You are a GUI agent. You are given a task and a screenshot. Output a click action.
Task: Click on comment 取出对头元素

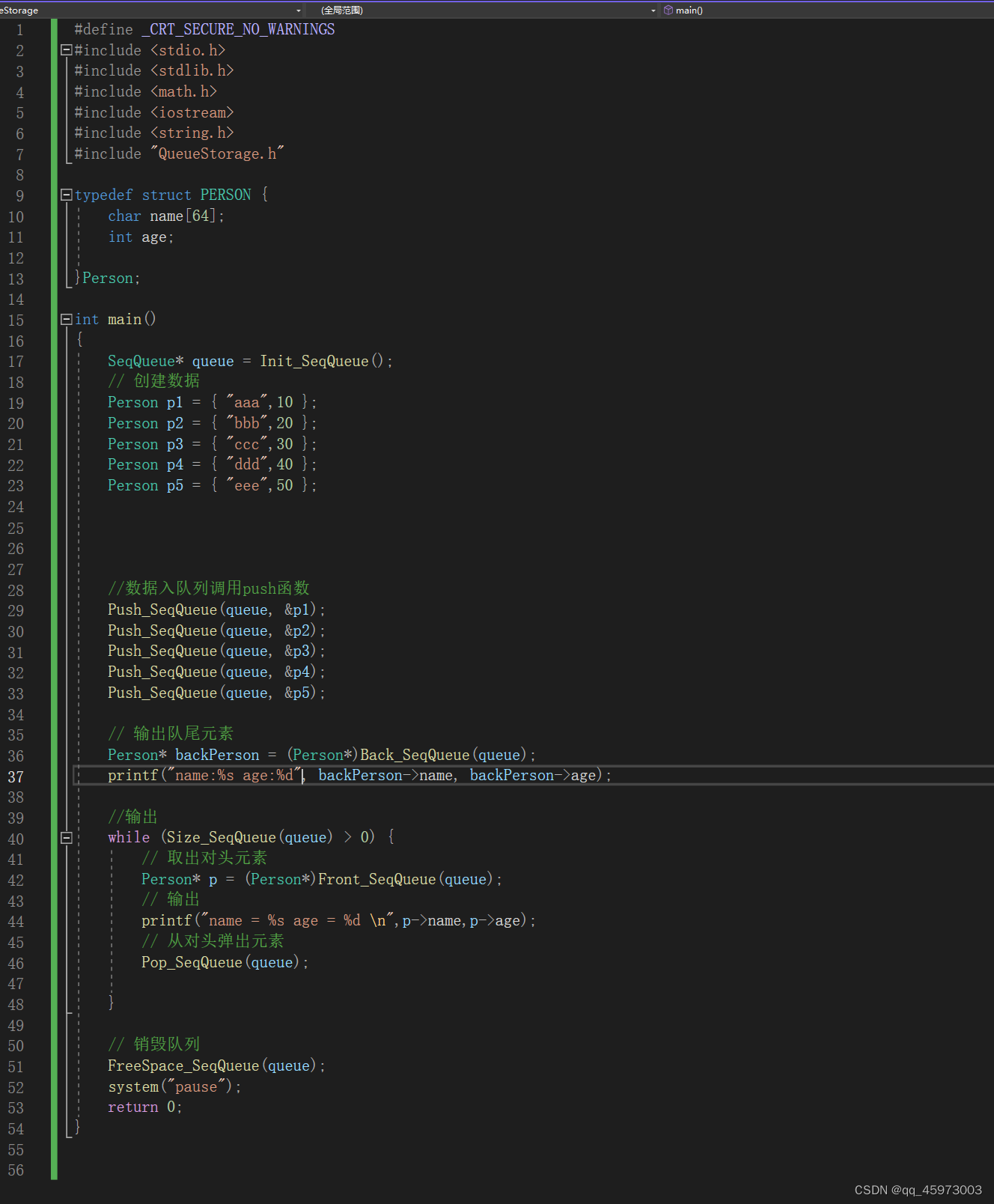pyautogui.click(x=204, y=858)
